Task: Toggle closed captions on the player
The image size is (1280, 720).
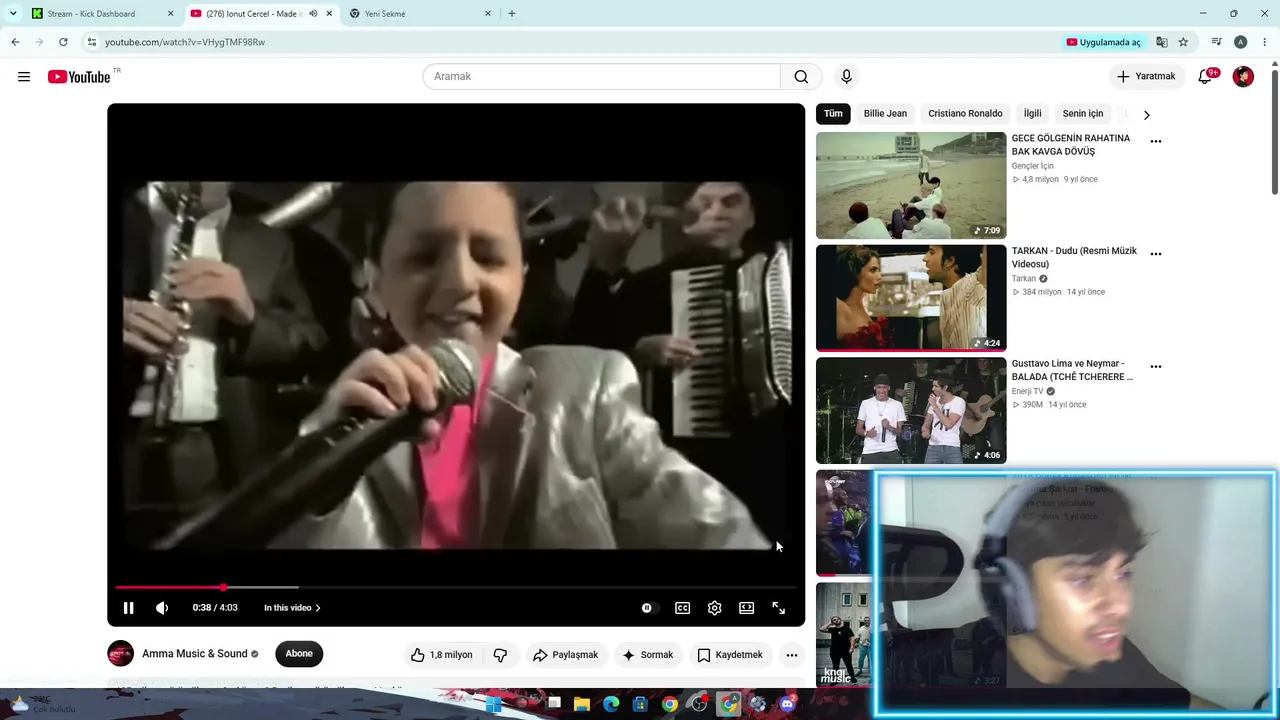Action: tap(682, 608)
